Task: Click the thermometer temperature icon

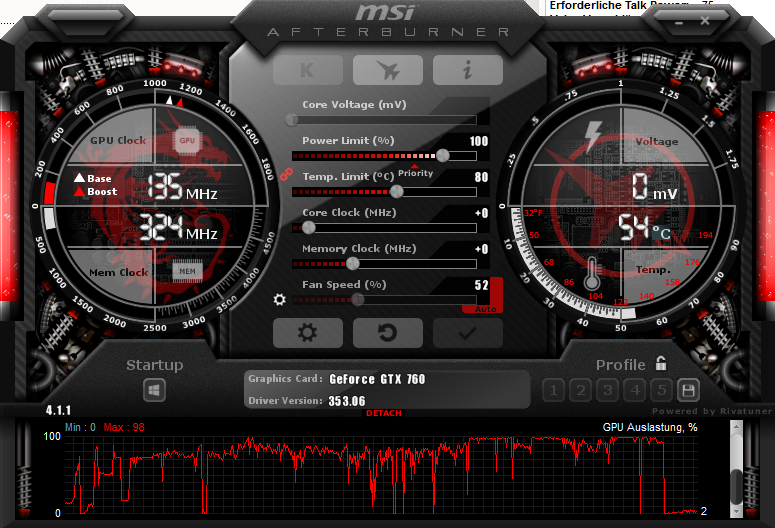Action: [592, 273]
